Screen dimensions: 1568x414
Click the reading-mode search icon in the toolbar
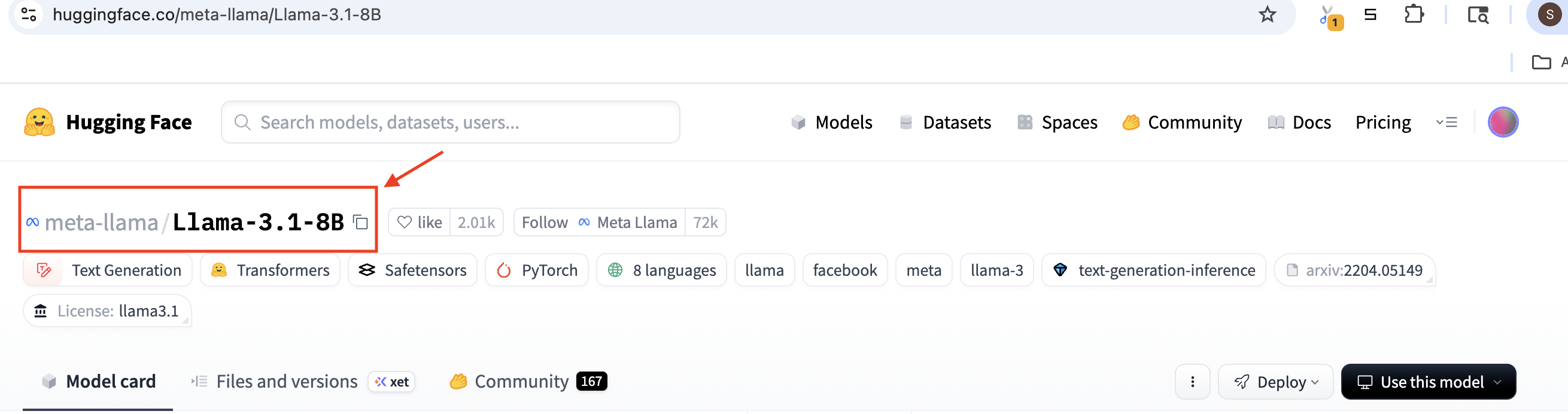(1478, 14)
